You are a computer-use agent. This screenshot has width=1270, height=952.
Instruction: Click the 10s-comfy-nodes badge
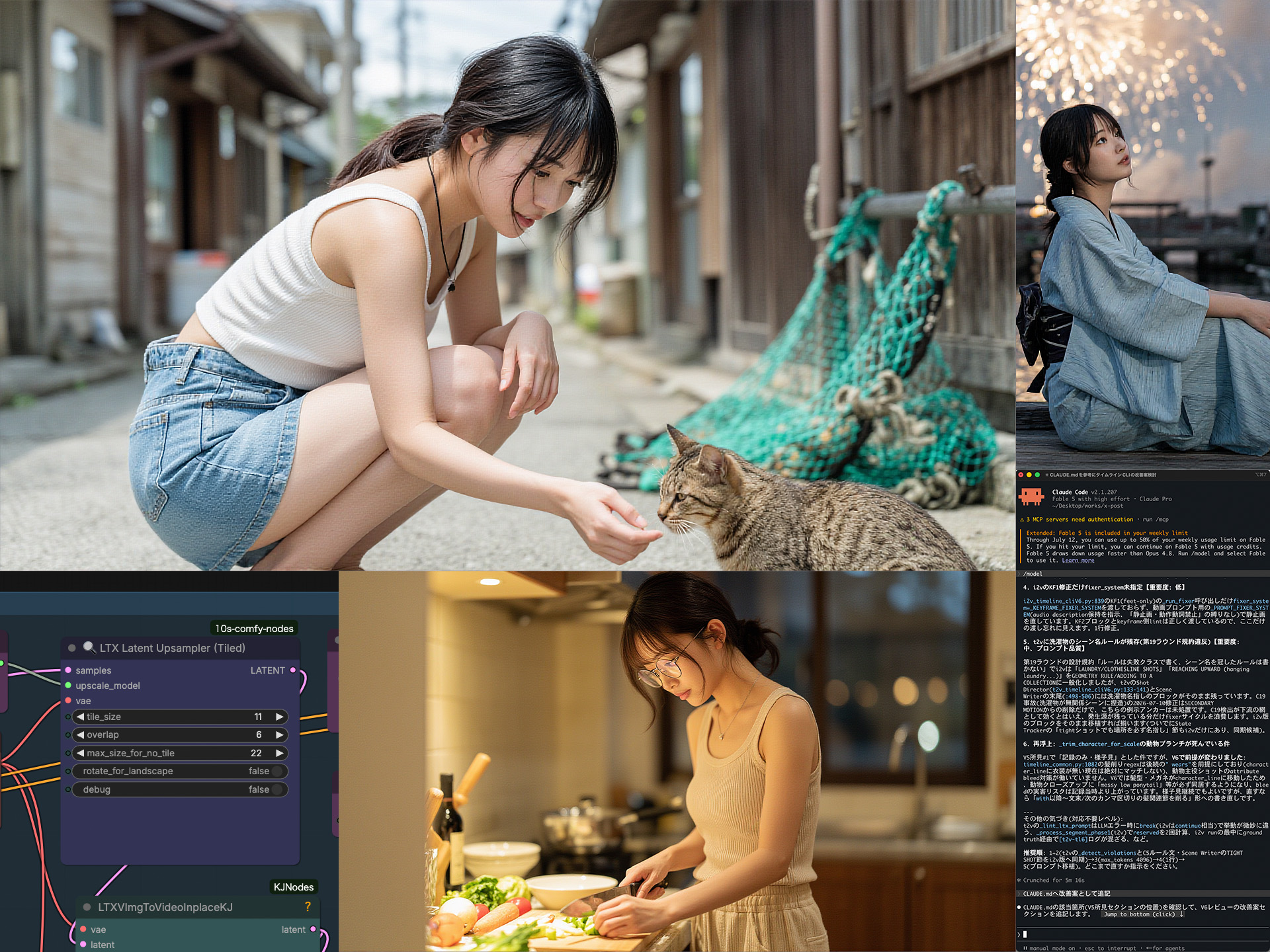tap(254, 628)
